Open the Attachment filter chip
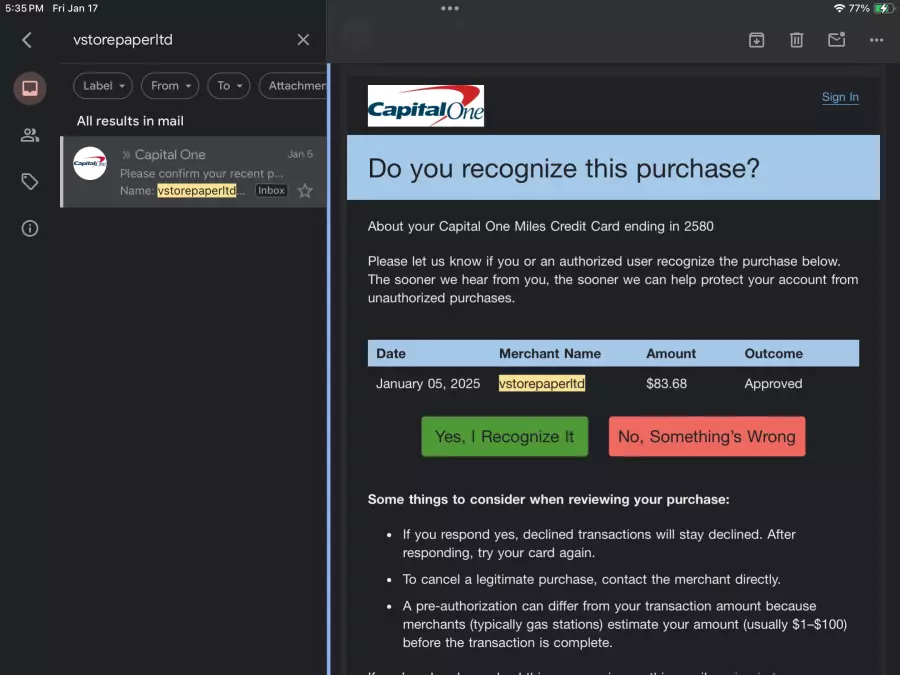 [x=293, y=86]
